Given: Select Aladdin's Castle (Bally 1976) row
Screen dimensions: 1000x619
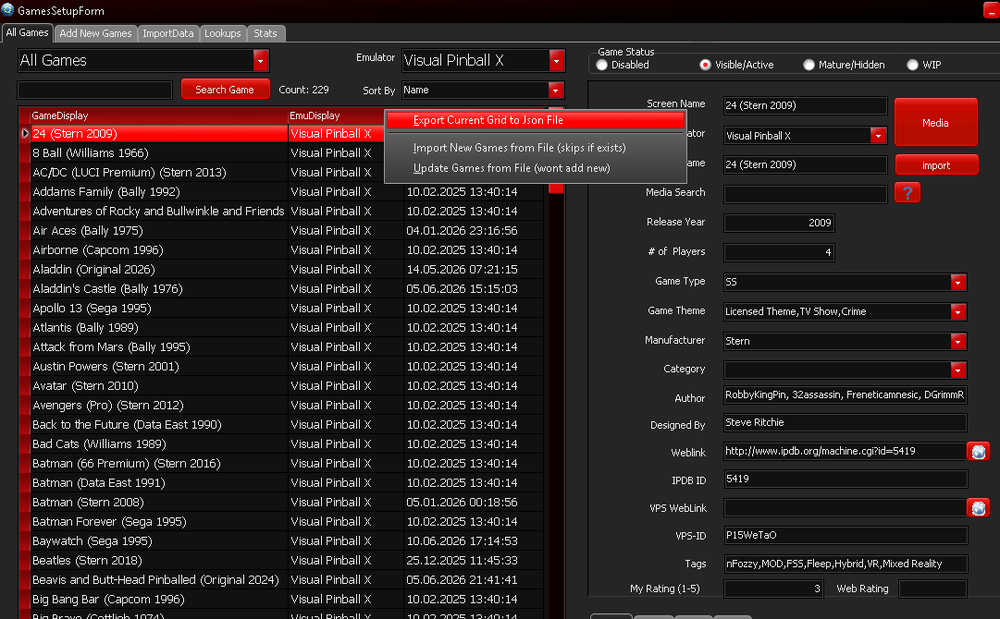Looking at the screenshot, I should 281,289.
